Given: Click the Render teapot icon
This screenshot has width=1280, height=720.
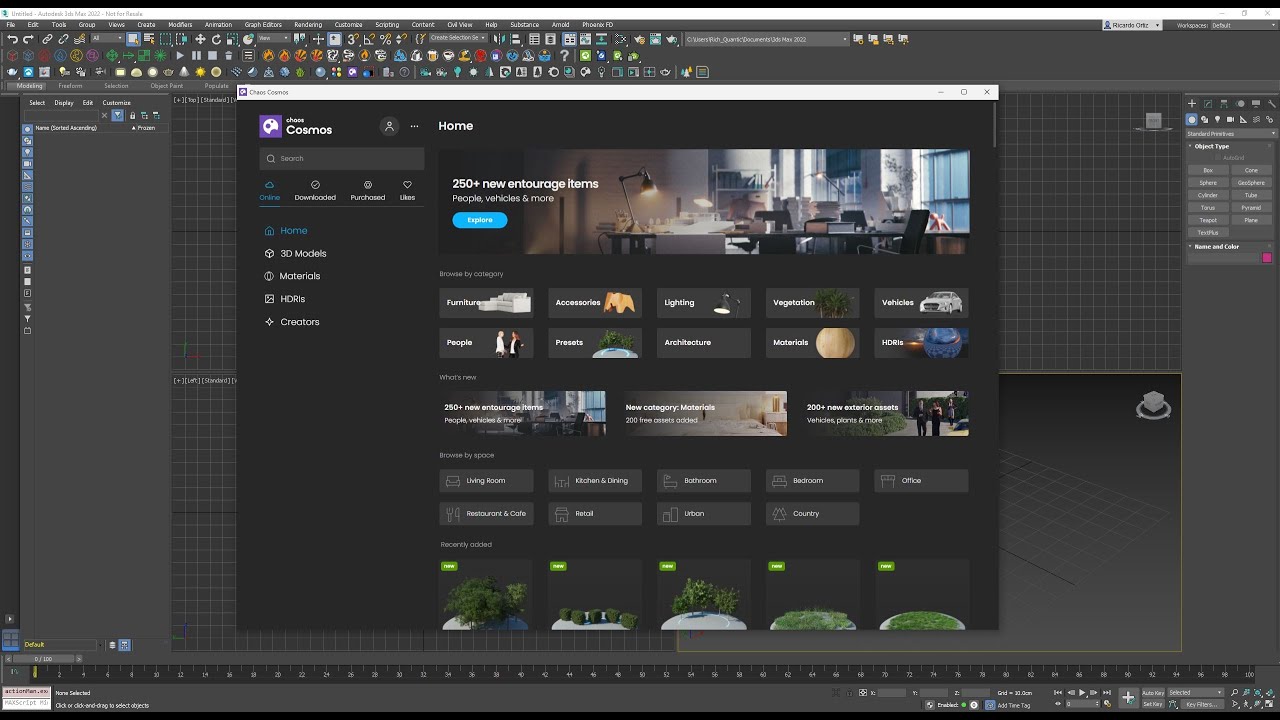Looking at the screenshot, I should pyautogui.click(x=670, y=39).
